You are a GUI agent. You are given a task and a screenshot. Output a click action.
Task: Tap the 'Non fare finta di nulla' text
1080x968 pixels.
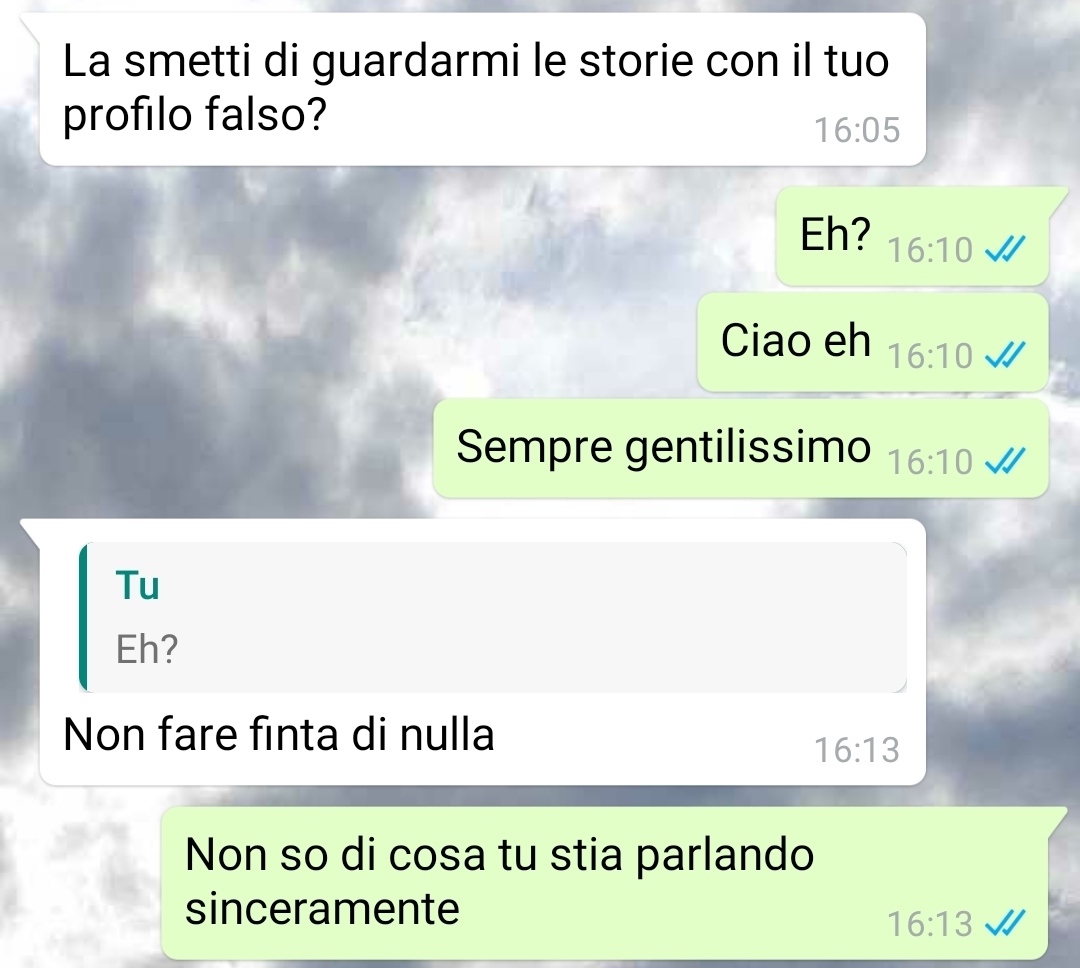(278, 734)
